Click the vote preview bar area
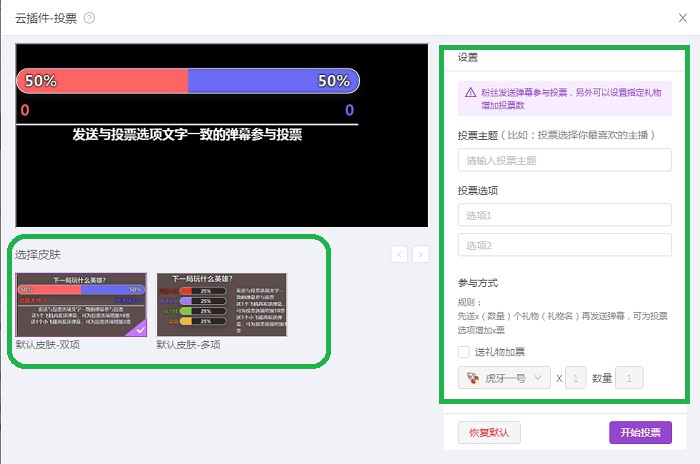This screenshot has height=464, width=700. [188, 81]
